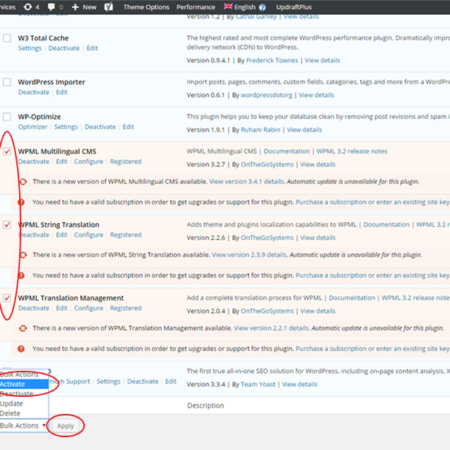Open WP-Optimize Settings link
This screenshot has width=450, height=450.
[x=66, y=127]
